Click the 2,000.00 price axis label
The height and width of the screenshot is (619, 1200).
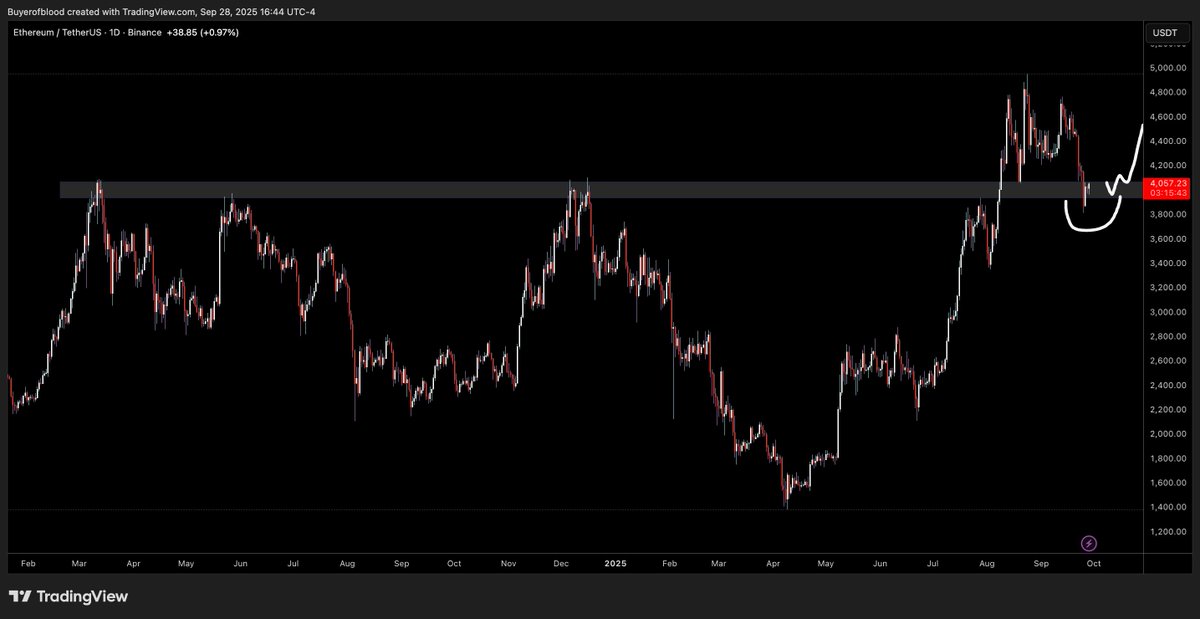click(x=1168, y=434)
